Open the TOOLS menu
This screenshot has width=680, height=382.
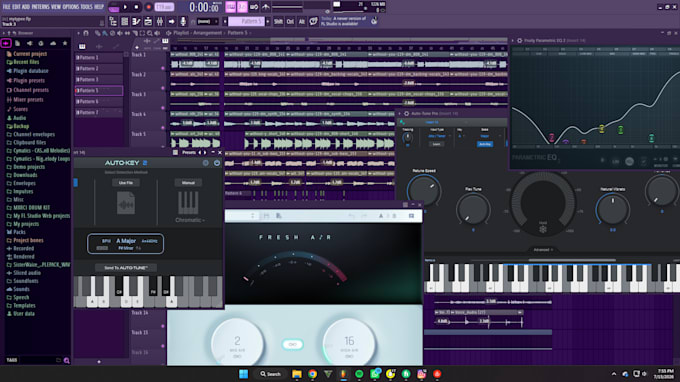[x=87, y=7]
